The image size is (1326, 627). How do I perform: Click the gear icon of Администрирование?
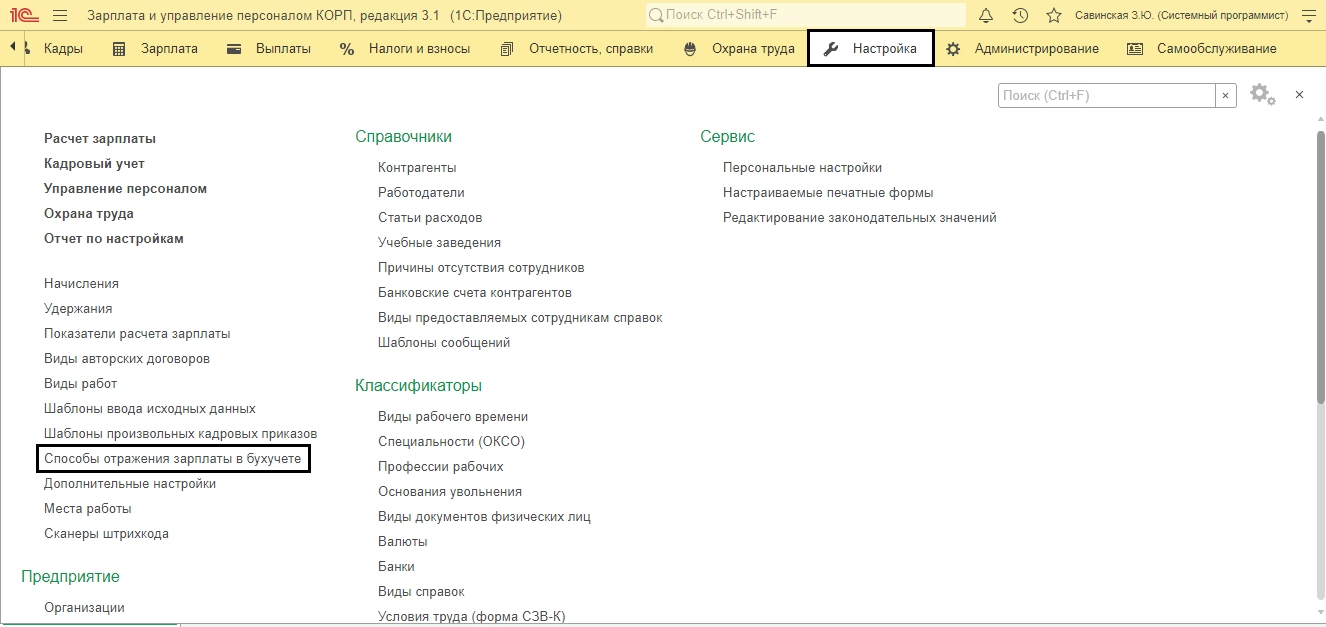(953, 49)
